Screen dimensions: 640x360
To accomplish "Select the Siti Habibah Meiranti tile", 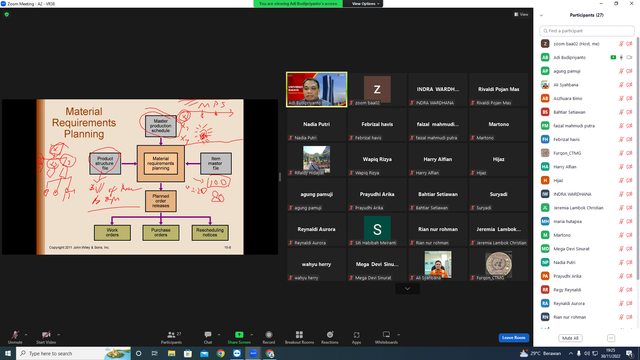I will pyautogui.click(x=377, y=229).
